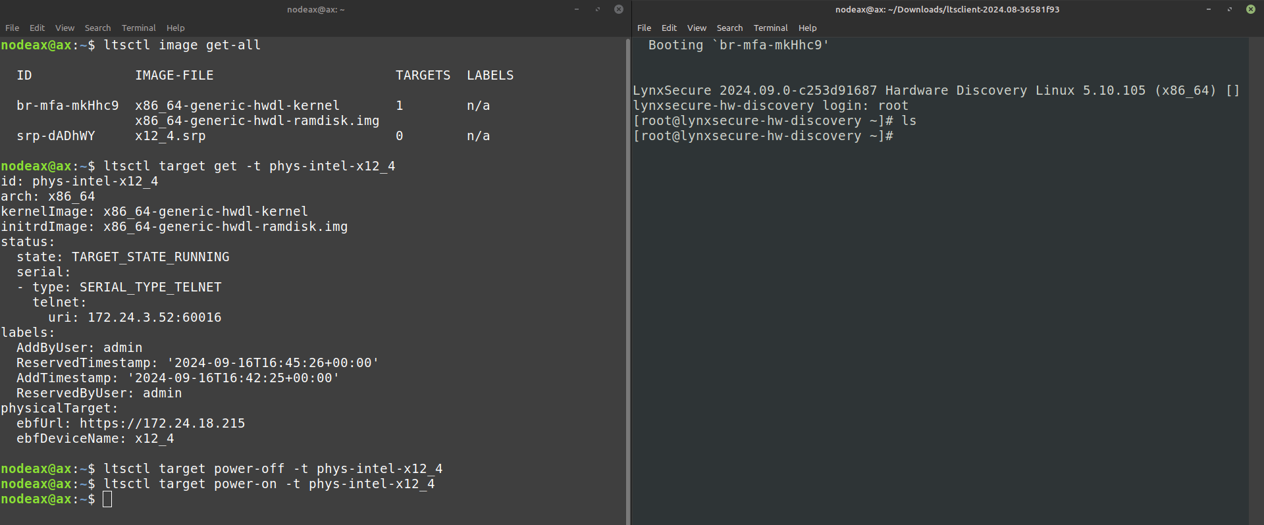Open Edit menu in nodeax@ax: ~ terminal
1264x525 pixels.
[37, 28]
